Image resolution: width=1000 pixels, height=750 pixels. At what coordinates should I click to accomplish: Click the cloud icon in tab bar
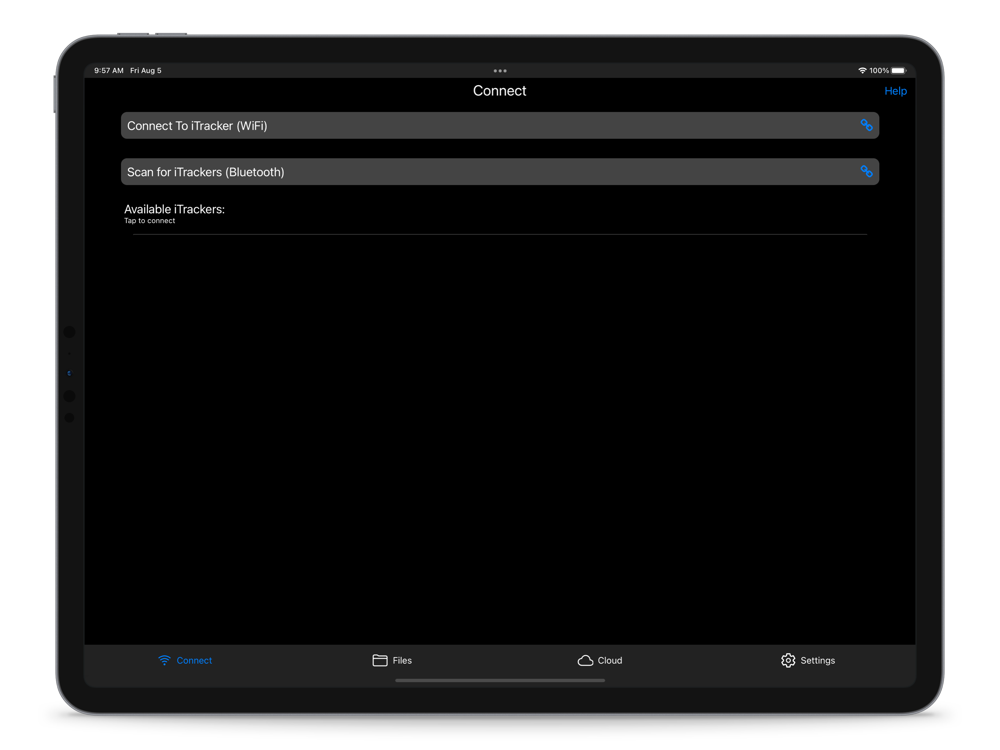[585, 660]
